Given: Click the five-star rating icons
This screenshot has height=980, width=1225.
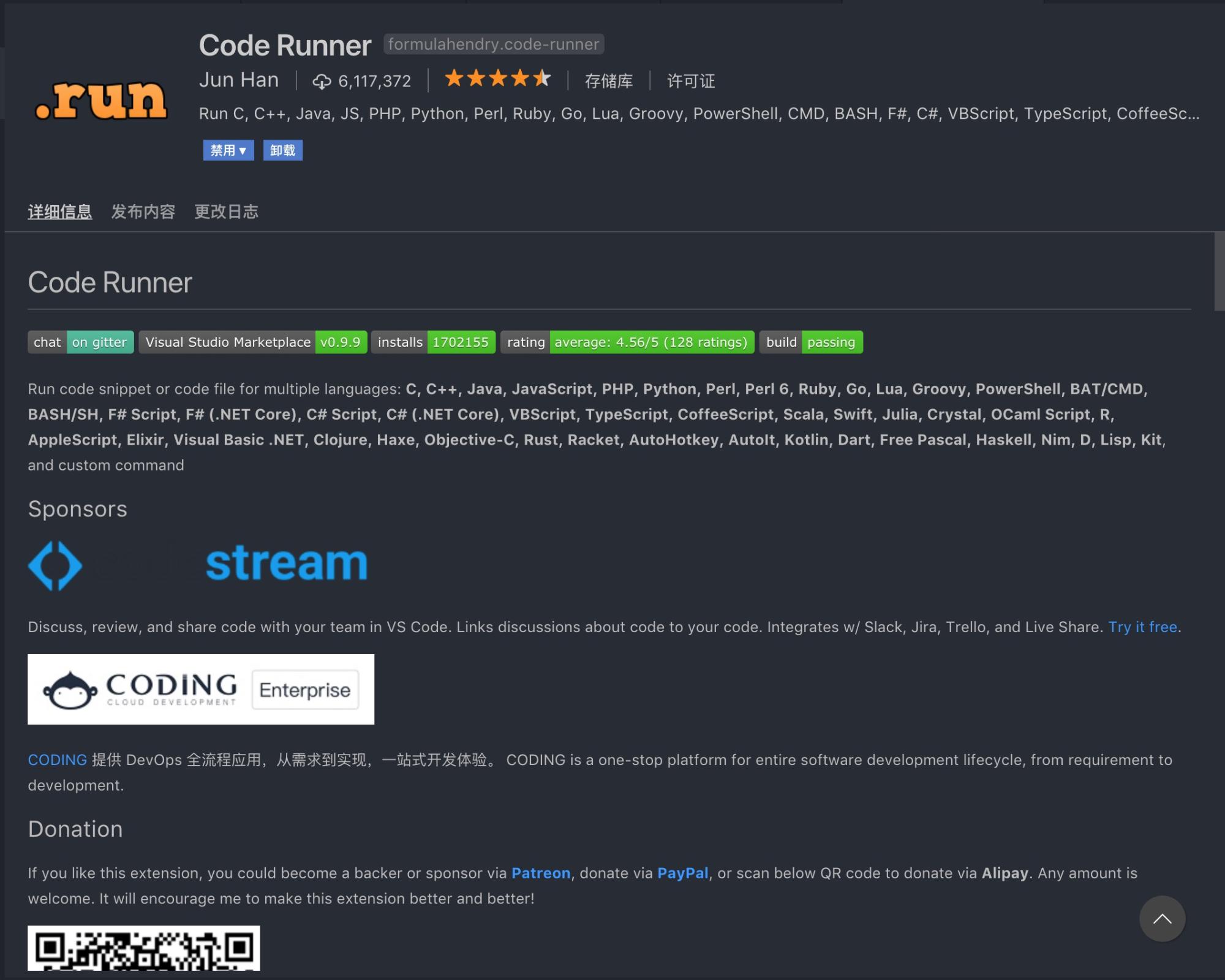Looking at the screenshot, I should pos(497,79).
